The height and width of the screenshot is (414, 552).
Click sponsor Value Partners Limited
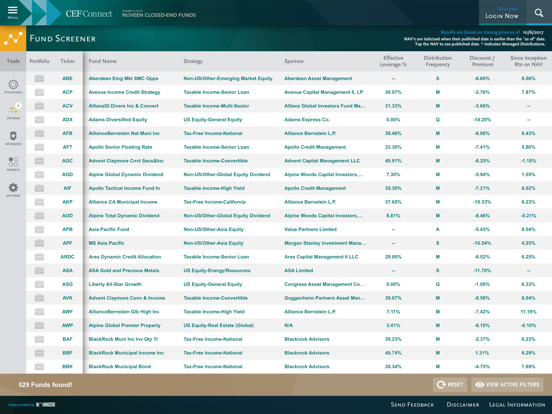click(310, 229)
